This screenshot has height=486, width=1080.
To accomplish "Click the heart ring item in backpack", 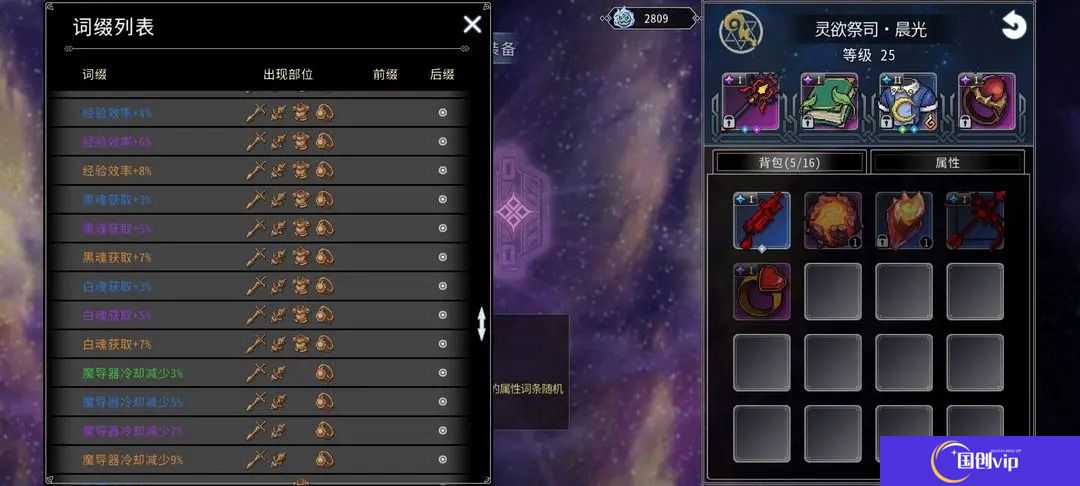I will tap(762, 291).
